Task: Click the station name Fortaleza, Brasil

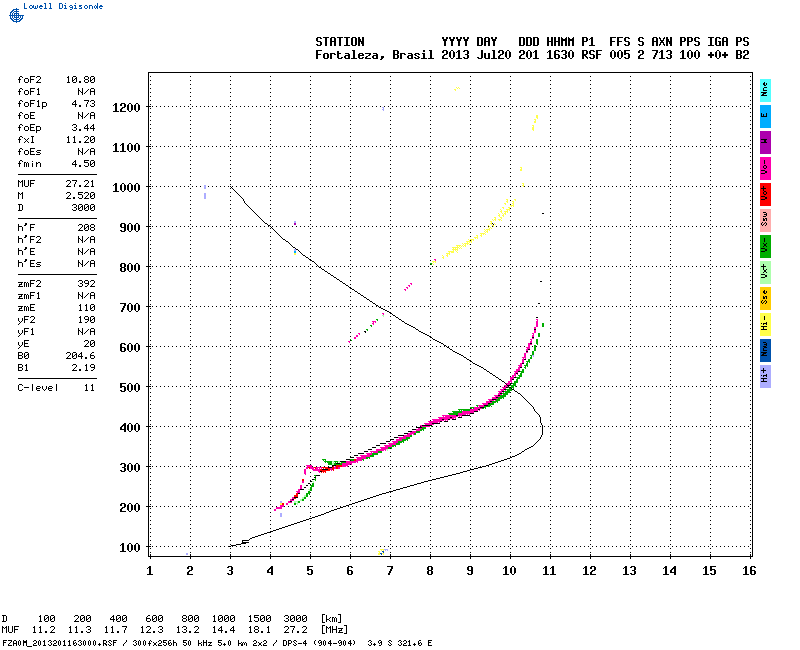Action: coord(374,55)
